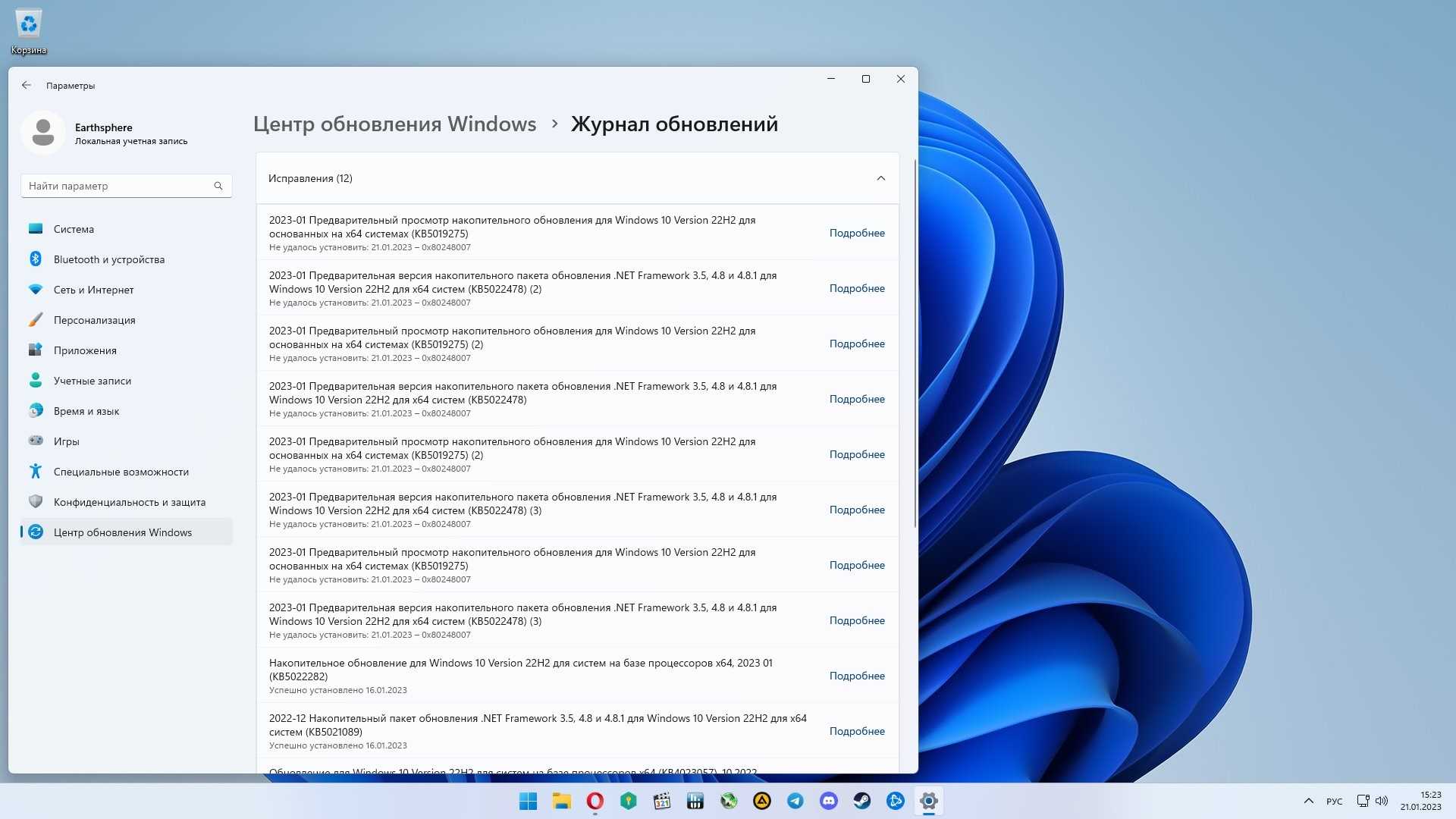Screen dimensions: 1456x819
Task: Click Успешно установлено status under KB5022282
Action: (337, 690)
